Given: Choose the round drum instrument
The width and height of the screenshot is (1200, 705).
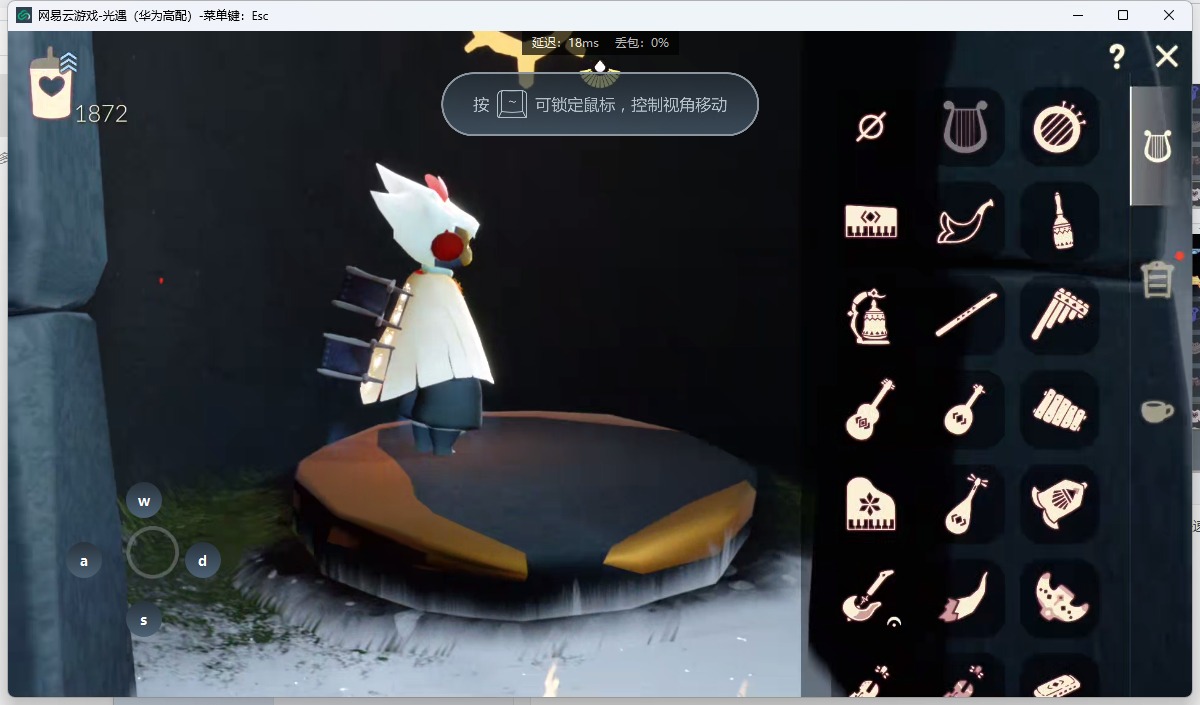Looking at the screenshot, I should click(1059, 127).
